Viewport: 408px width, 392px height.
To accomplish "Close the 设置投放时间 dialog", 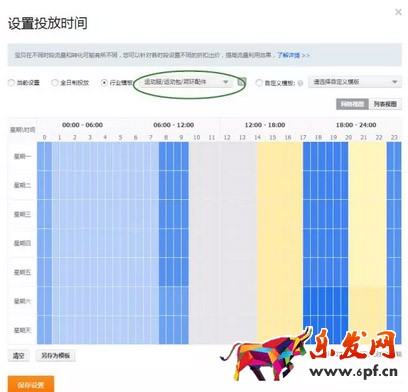I will (x=398, y=12).
